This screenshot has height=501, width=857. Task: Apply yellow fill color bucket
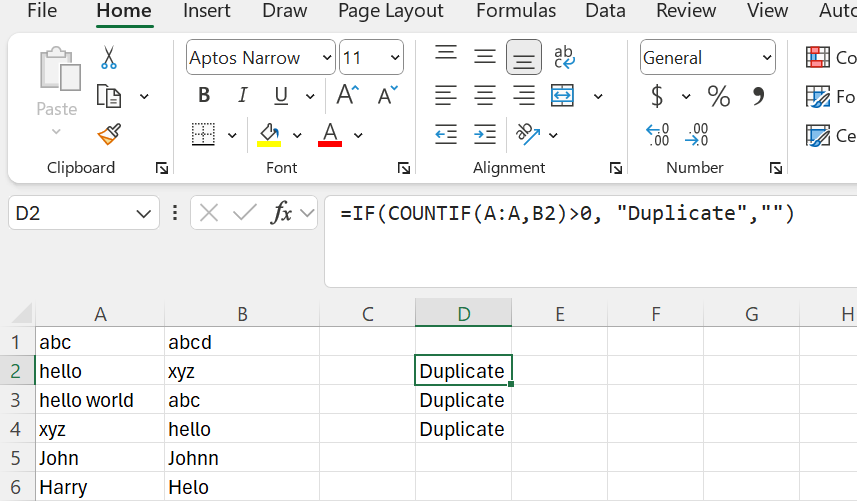269,134
